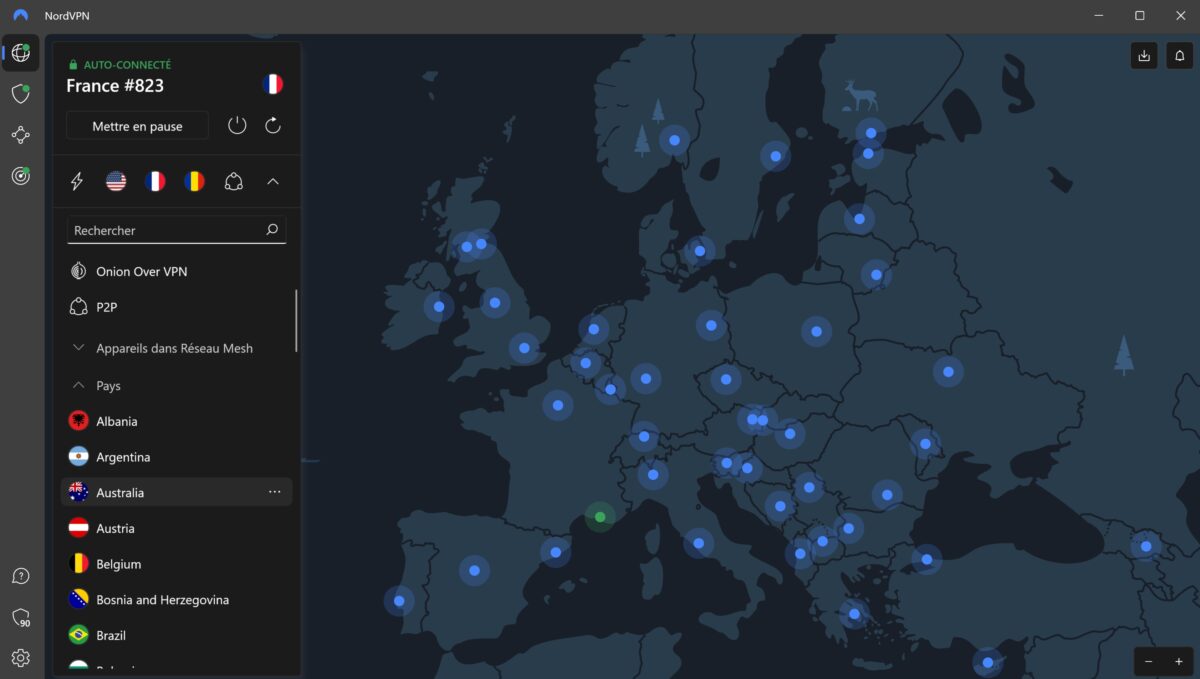Open notifications bell icon
This screenshot has height=679, width=1200.
pos(1180,56)
